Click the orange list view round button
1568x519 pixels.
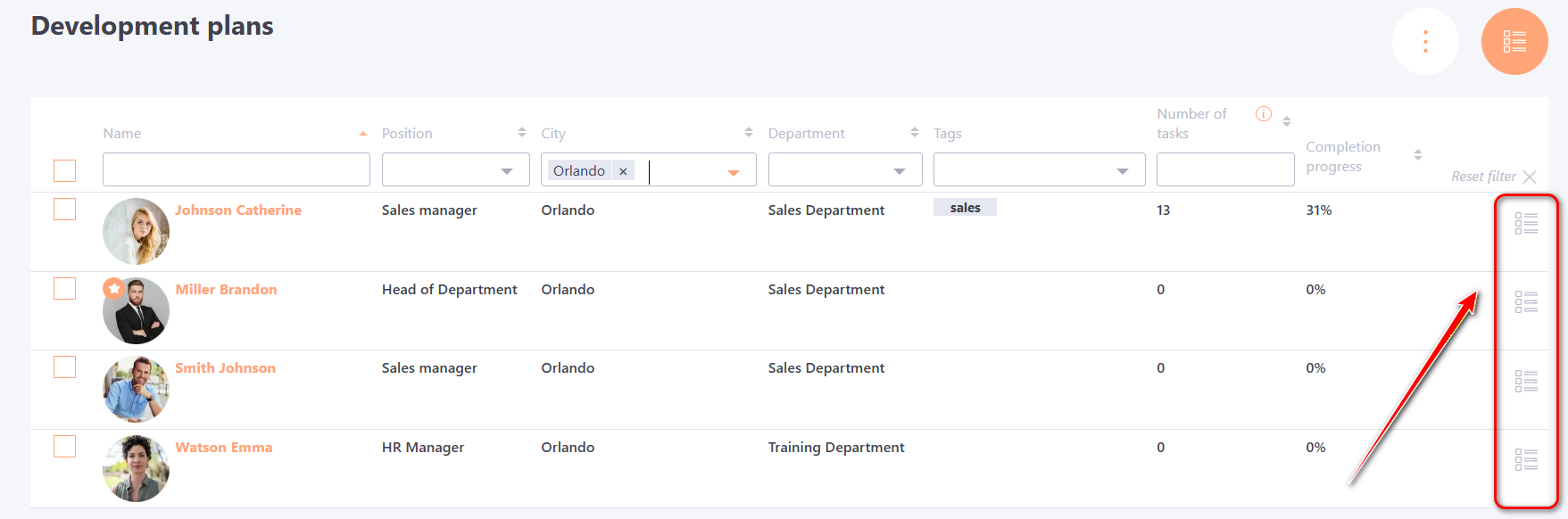[1514, 42]
